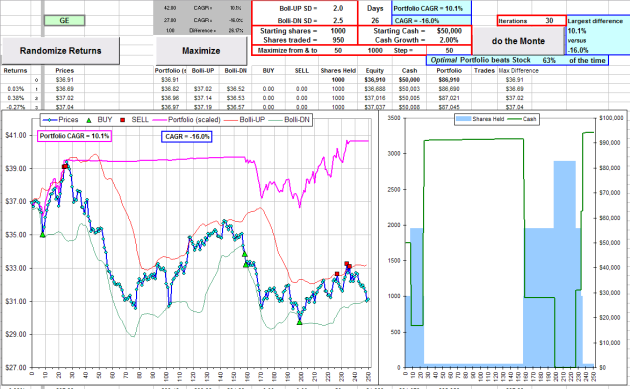Click the Maximize button
Viewport: 630px width, 389px height.
(201, 51)
